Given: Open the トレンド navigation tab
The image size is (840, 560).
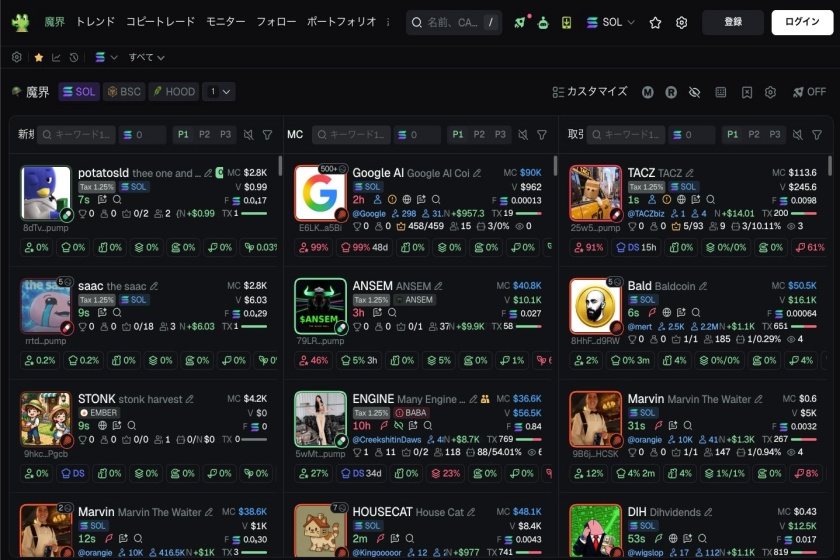Looking at the screenshot, I should click(x=95, y=22).
